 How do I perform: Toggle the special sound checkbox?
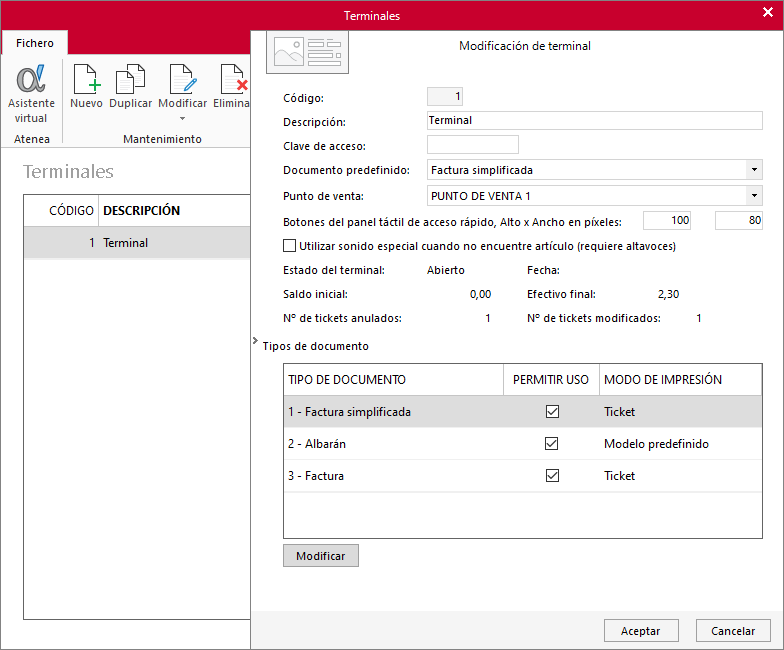click(x=290, y=246)
